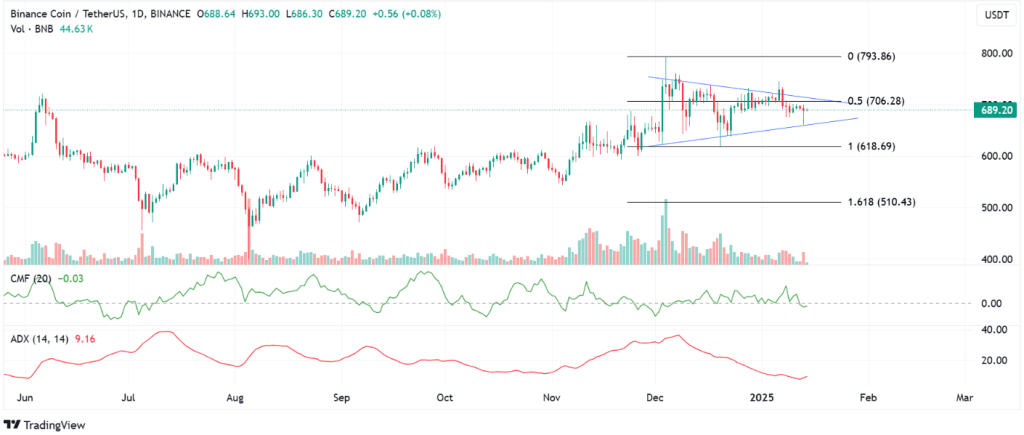This screenshot has height=435, width=1024.
Task: Click the Feb label on time axis
Action: coord(867,397)
